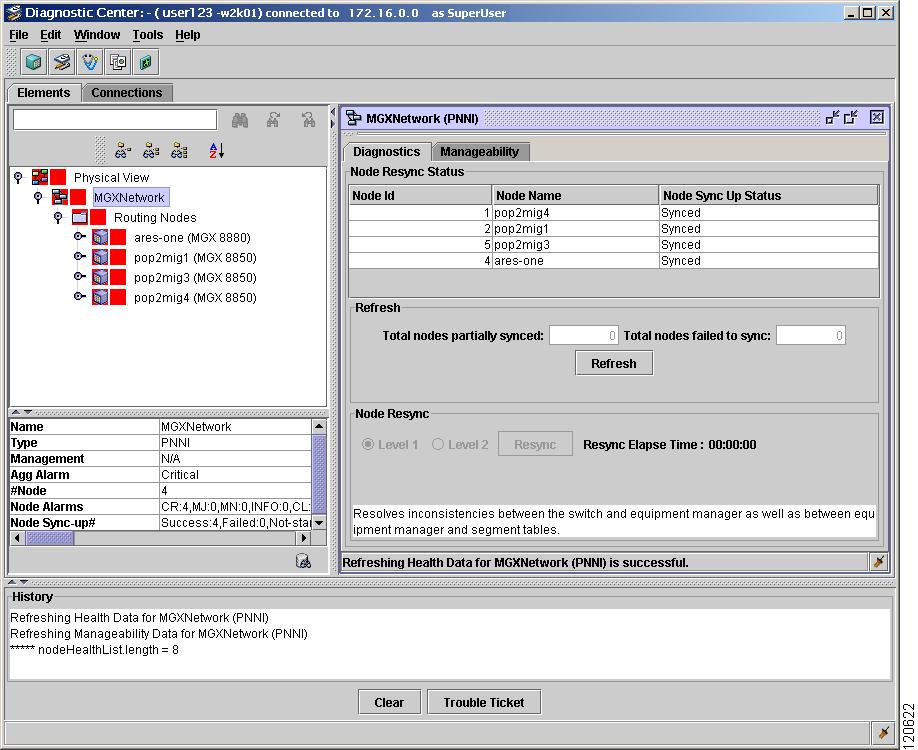Click the properties horizontal scrollbar thumb
Screen dimensions: 918x750
[50, 537]
